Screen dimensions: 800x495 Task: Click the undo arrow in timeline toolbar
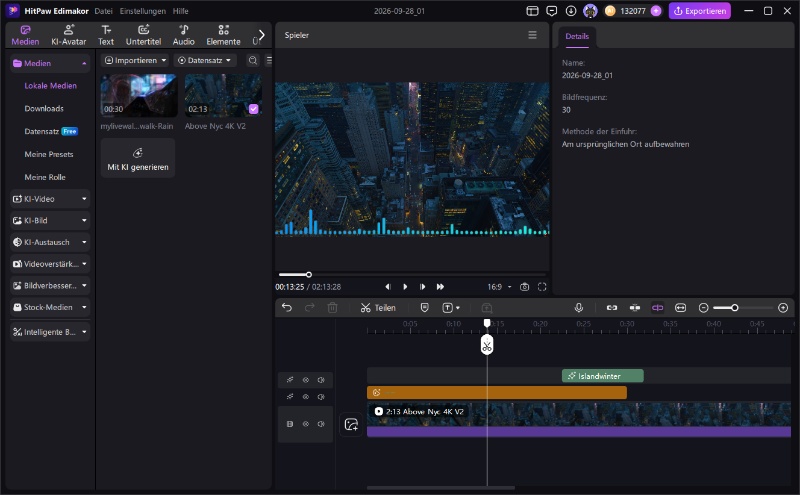pyautogui.click(x=287, y=308)
